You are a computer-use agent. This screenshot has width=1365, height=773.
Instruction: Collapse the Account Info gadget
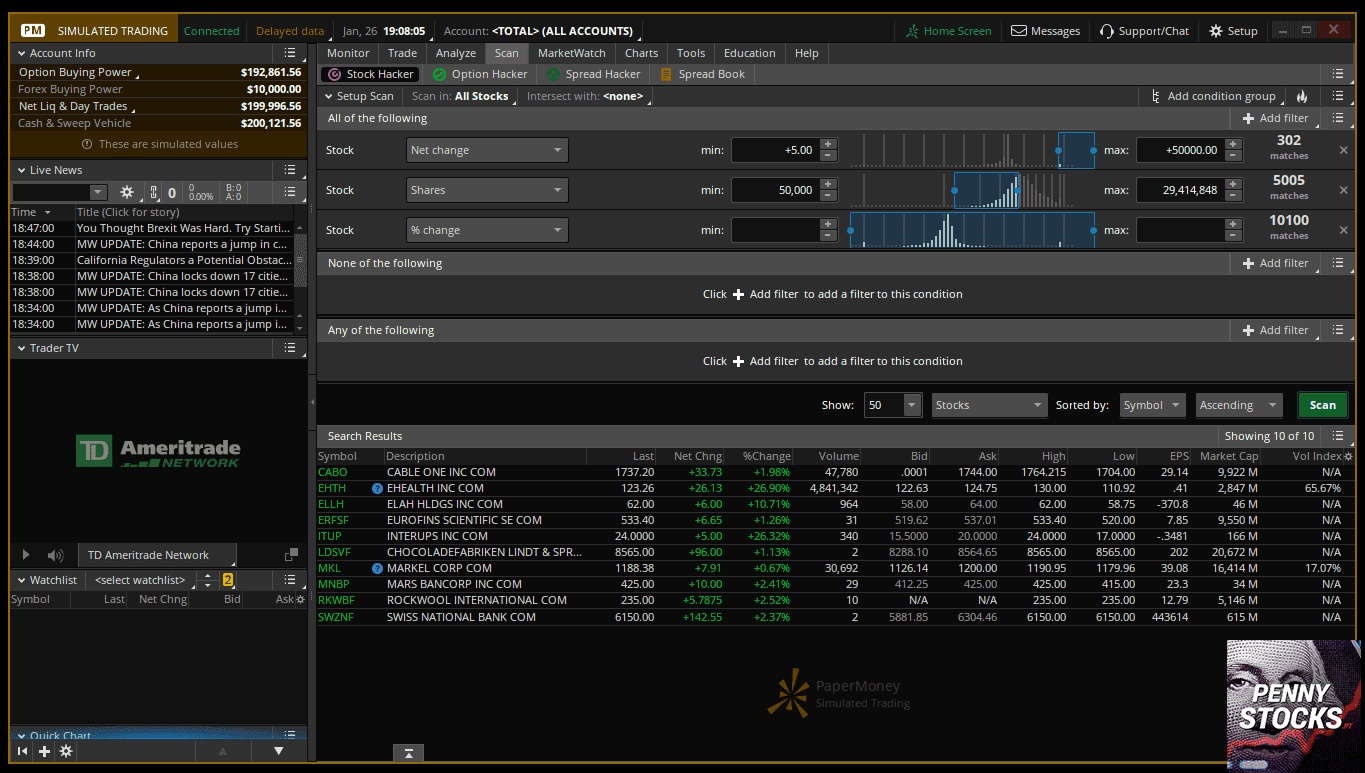tap(21, 53)
